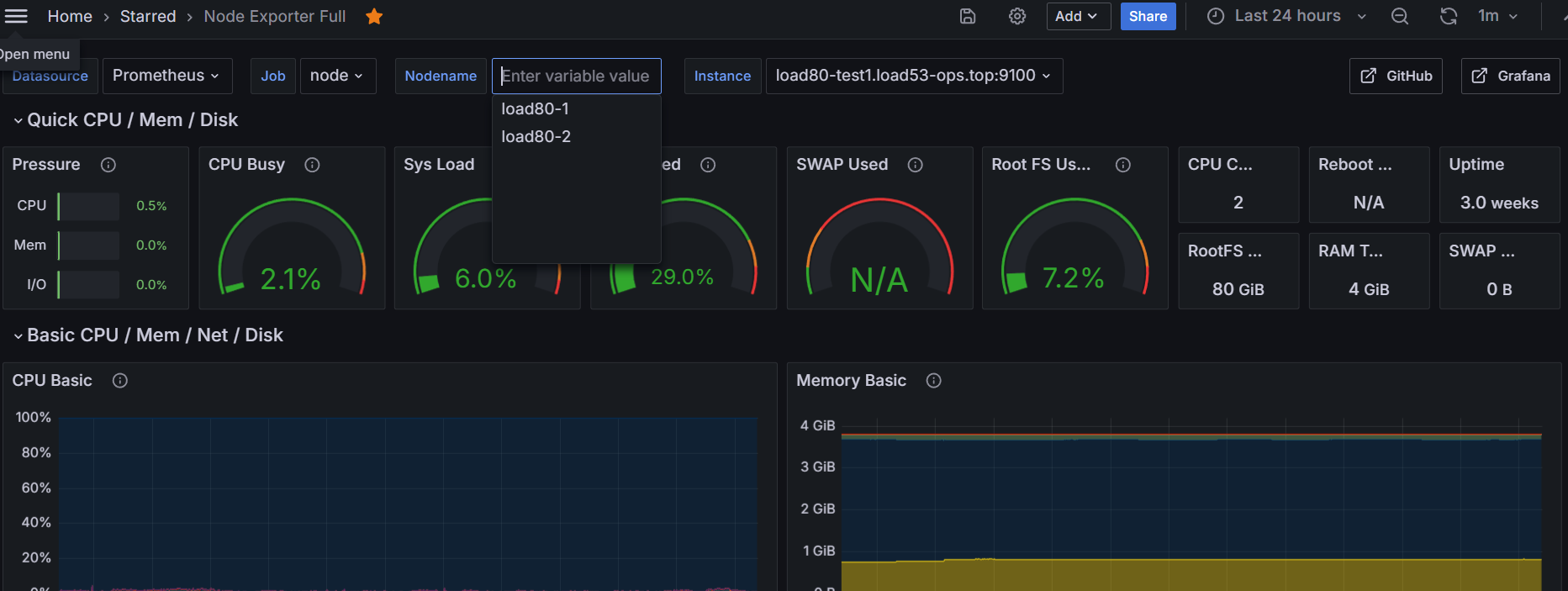Screen dimensions: 1568x591
Task: Show info icon for SWAP Used panel
Action: click(x=916, y=165)
